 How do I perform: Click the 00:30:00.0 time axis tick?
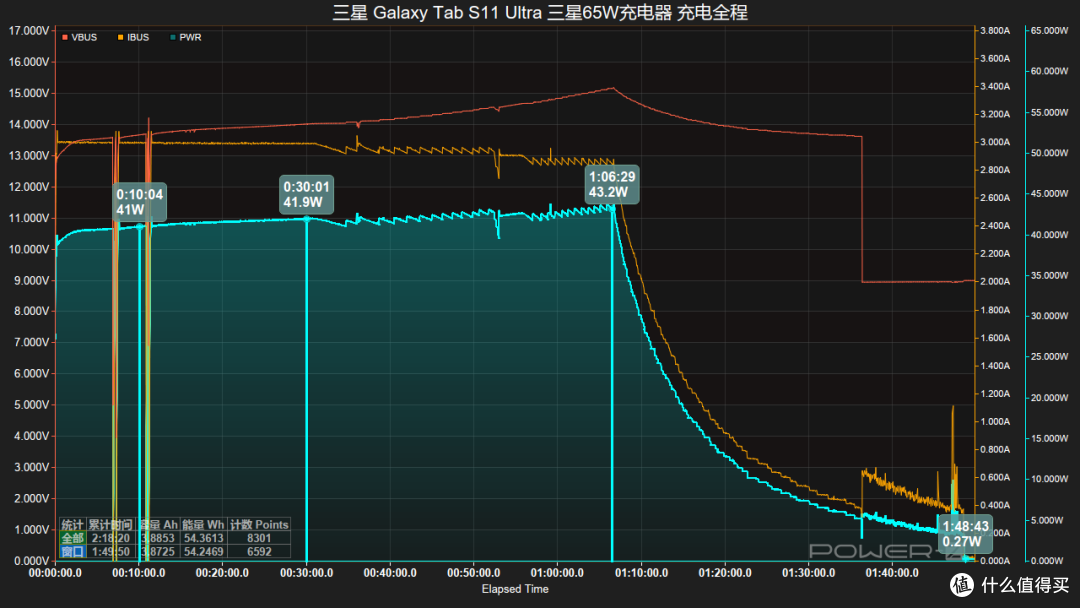[307, 573]
